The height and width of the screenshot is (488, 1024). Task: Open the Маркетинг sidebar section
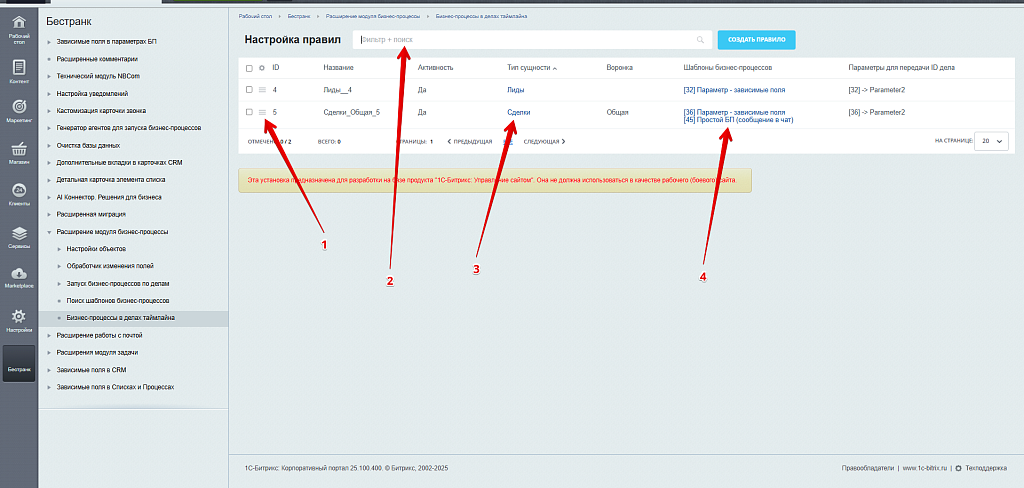tap(18, 110)
